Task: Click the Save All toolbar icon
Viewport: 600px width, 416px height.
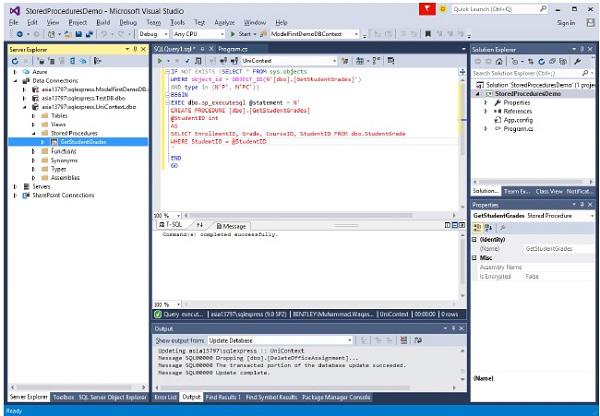Action: pos(89,34)
